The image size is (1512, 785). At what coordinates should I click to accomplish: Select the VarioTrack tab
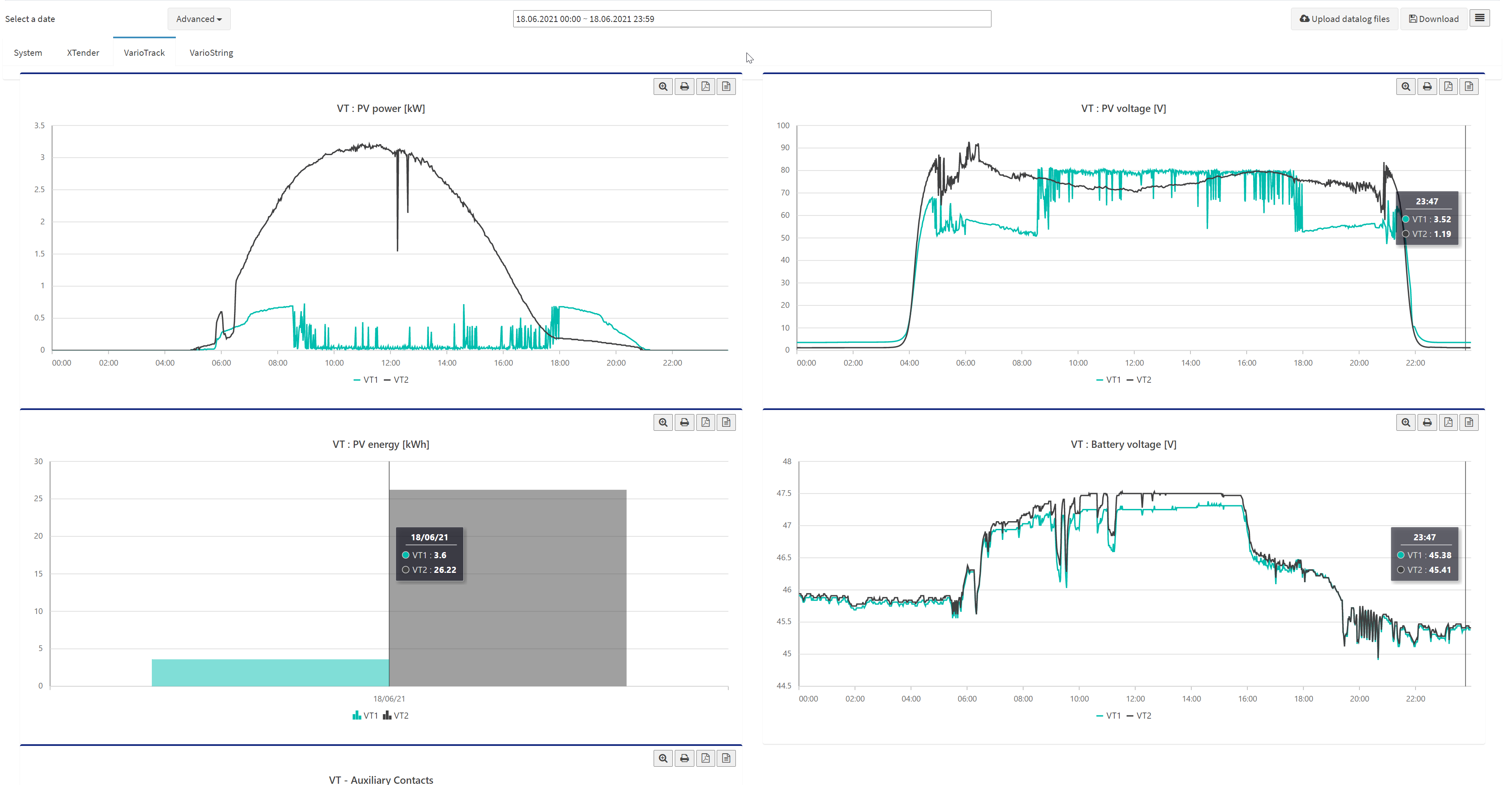coord(144,53)
